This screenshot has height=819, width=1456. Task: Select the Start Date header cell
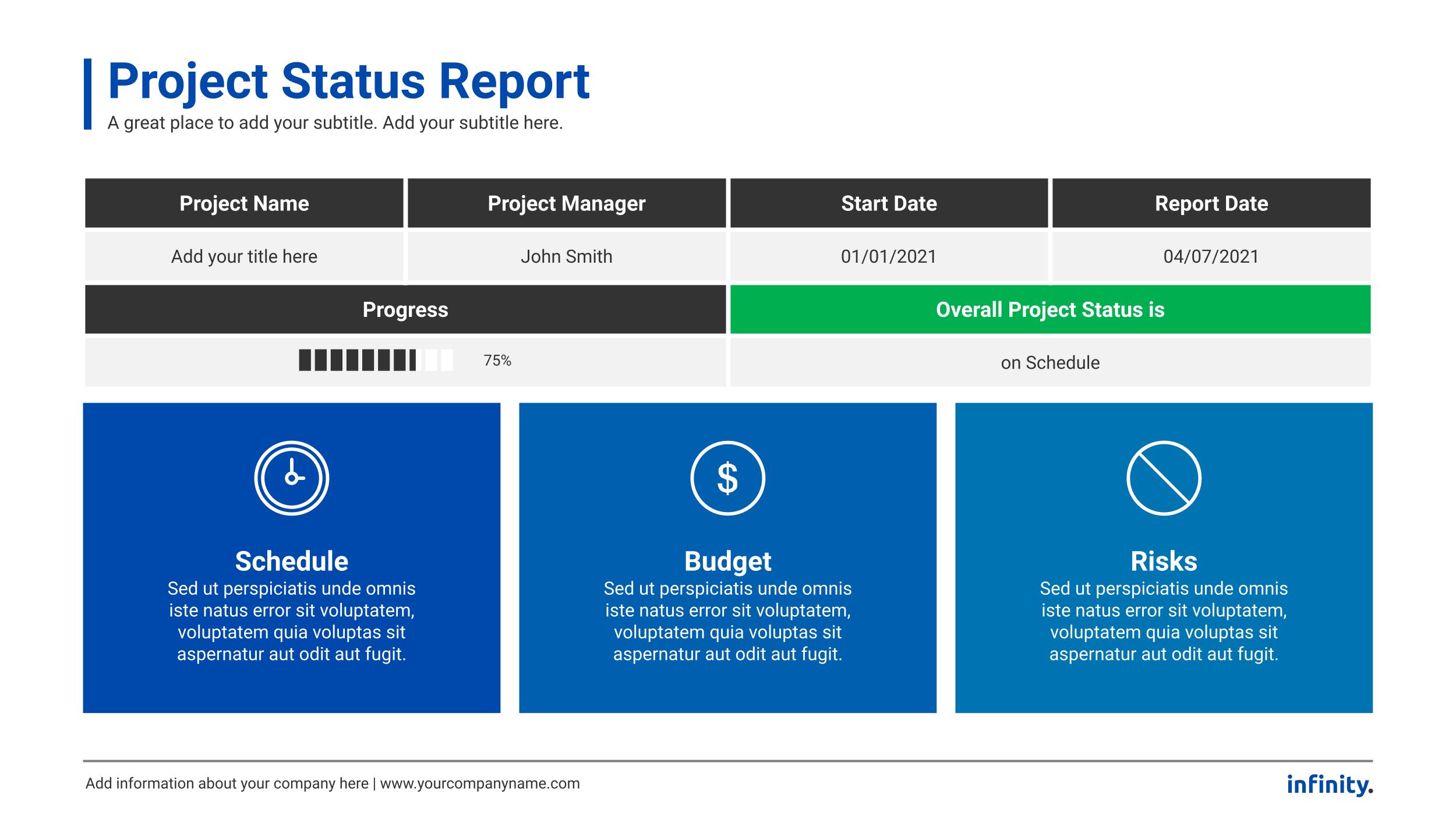pos(889,203)
